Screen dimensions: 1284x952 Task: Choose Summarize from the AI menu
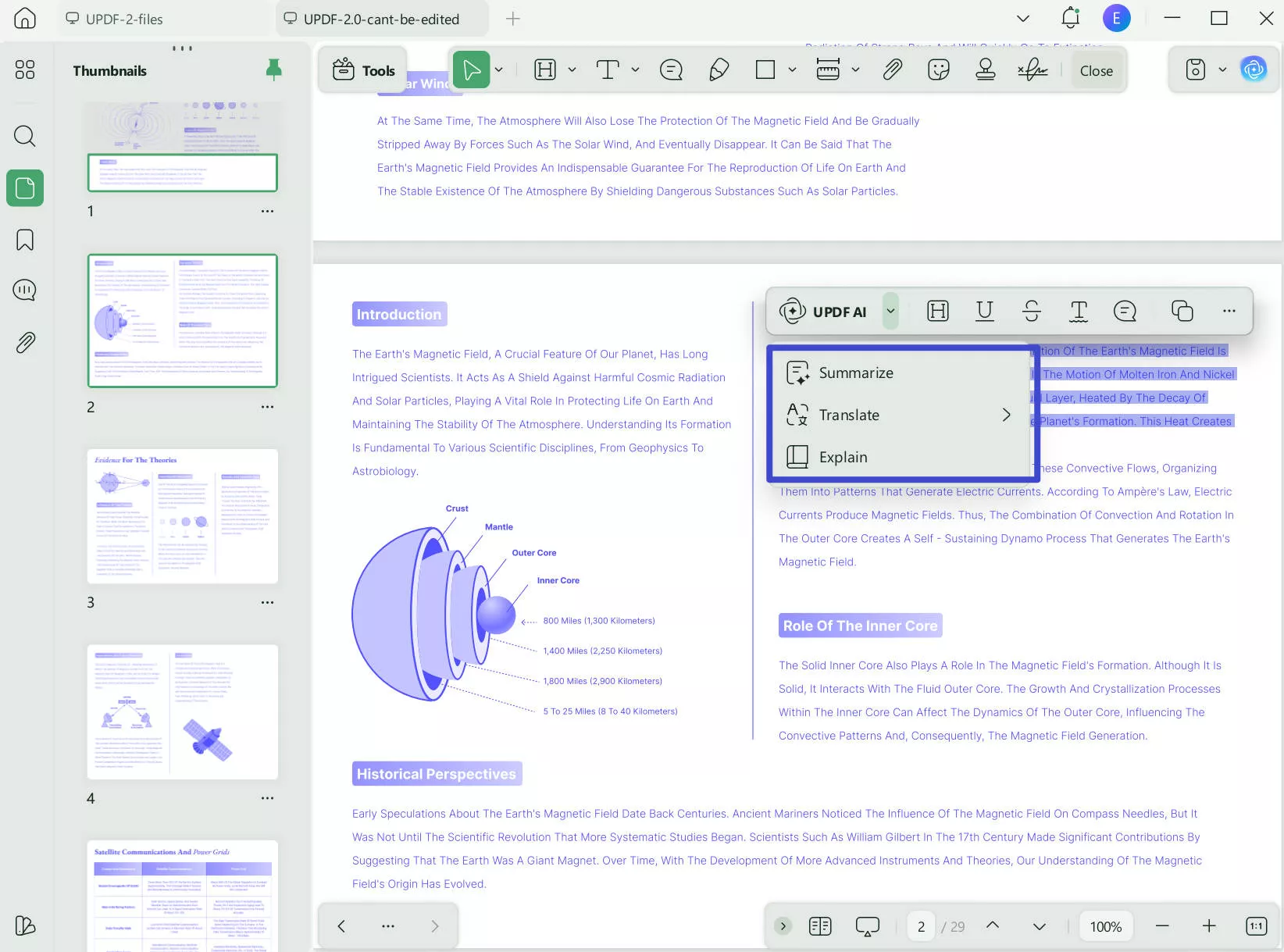(855, 373)
